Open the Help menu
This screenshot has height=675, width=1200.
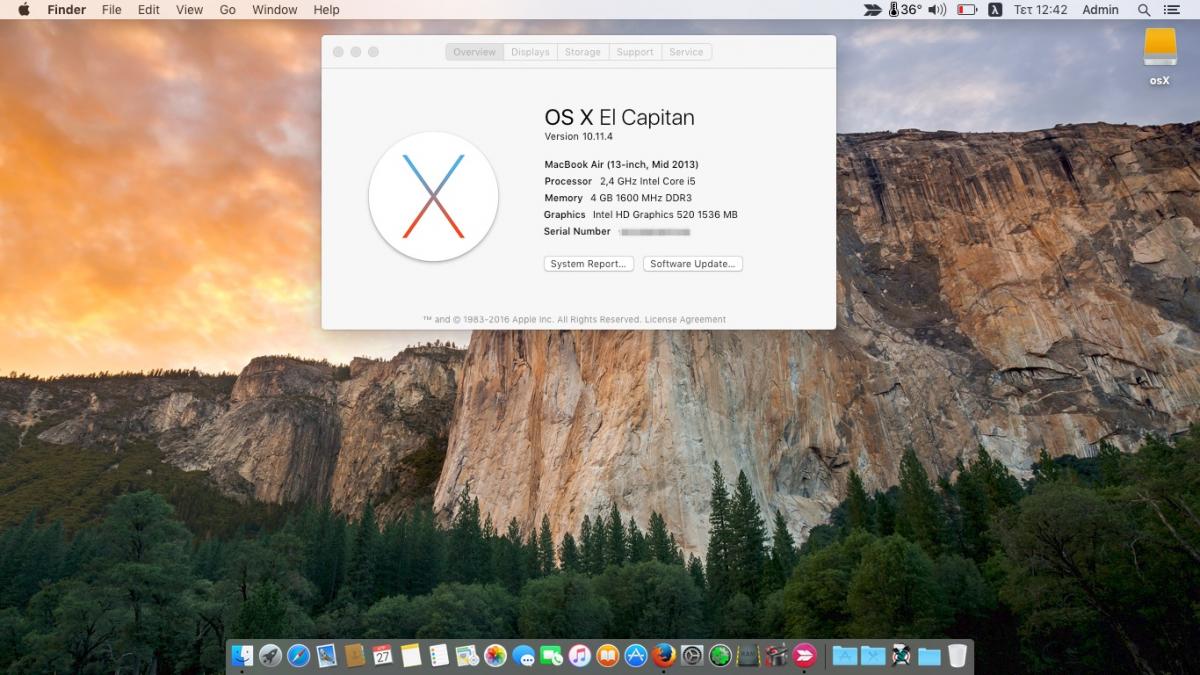(326, 10)
